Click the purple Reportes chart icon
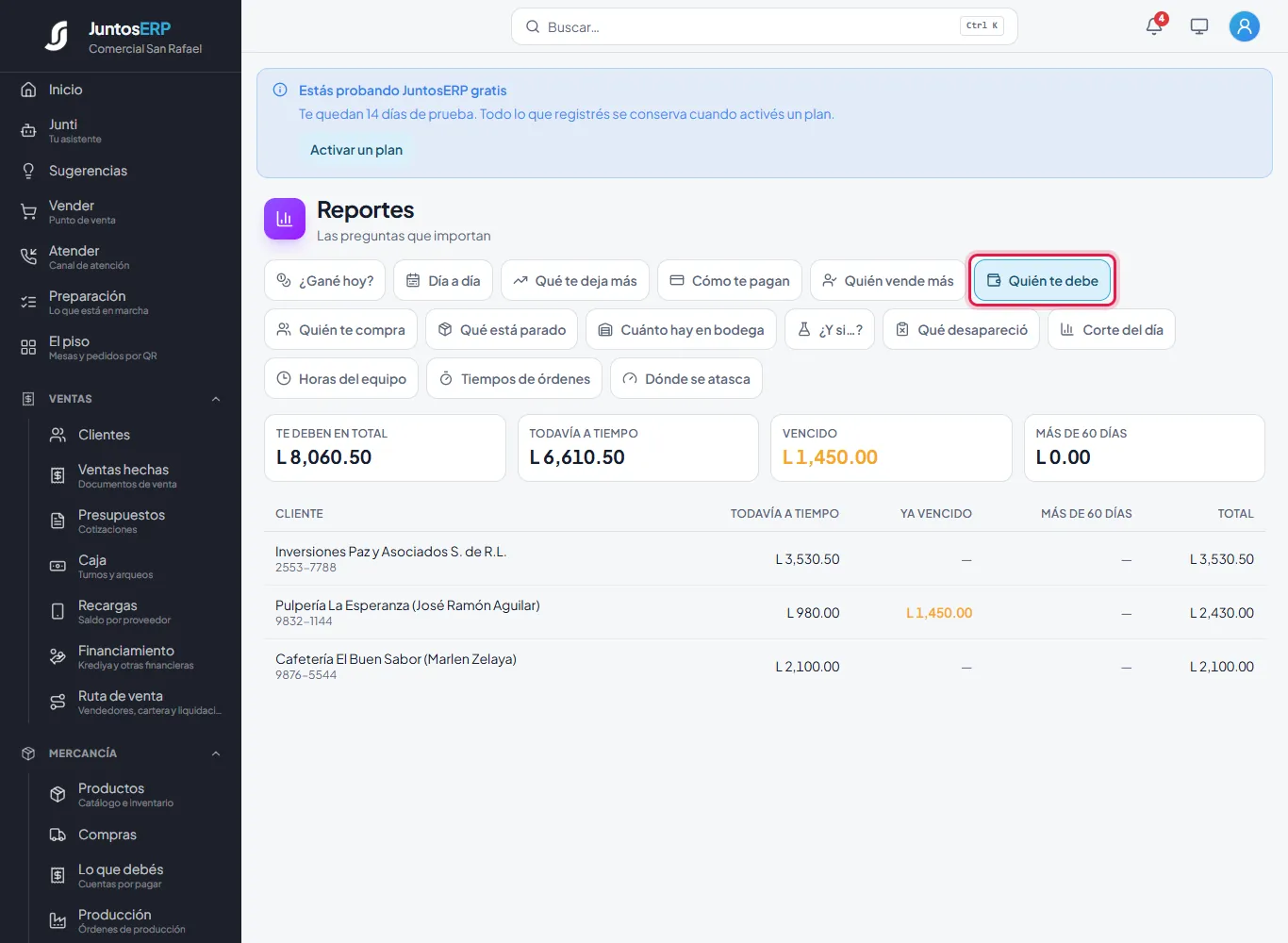The height and width of the screenshot is (943, 1288). coord(285,219)
